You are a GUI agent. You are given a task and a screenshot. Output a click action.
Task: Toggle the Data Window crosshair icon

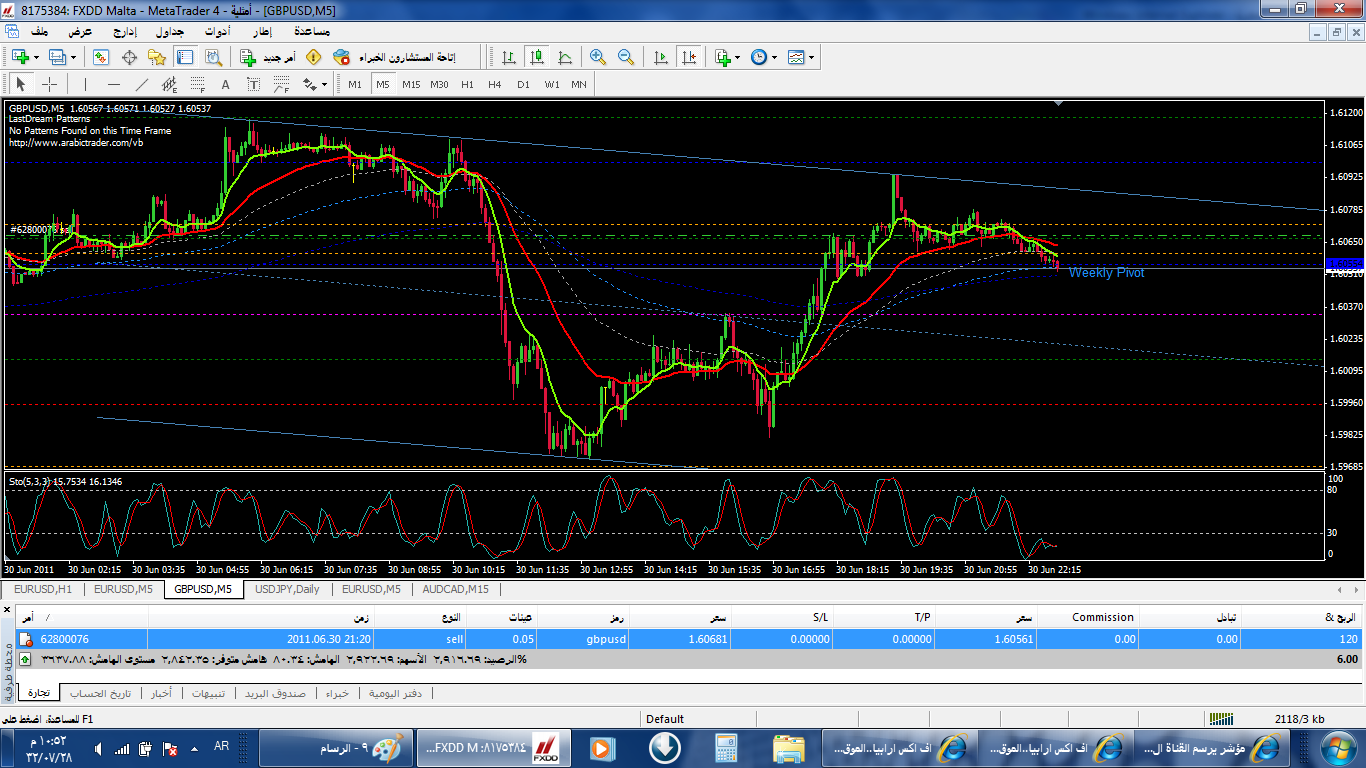[129, 57]
